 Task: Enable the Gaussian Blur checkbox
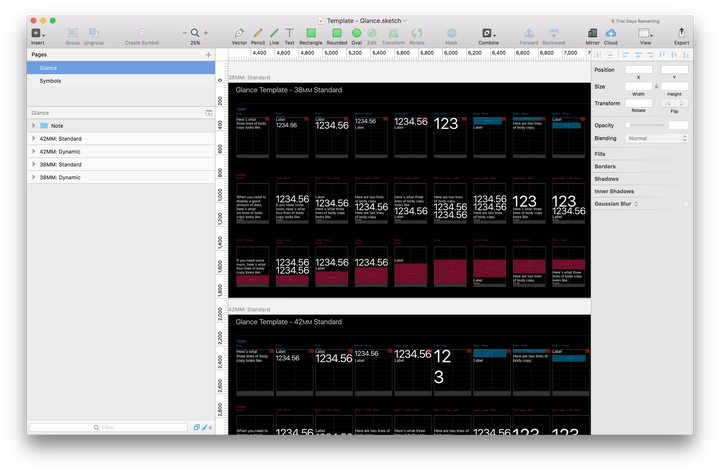coord(686,204)
